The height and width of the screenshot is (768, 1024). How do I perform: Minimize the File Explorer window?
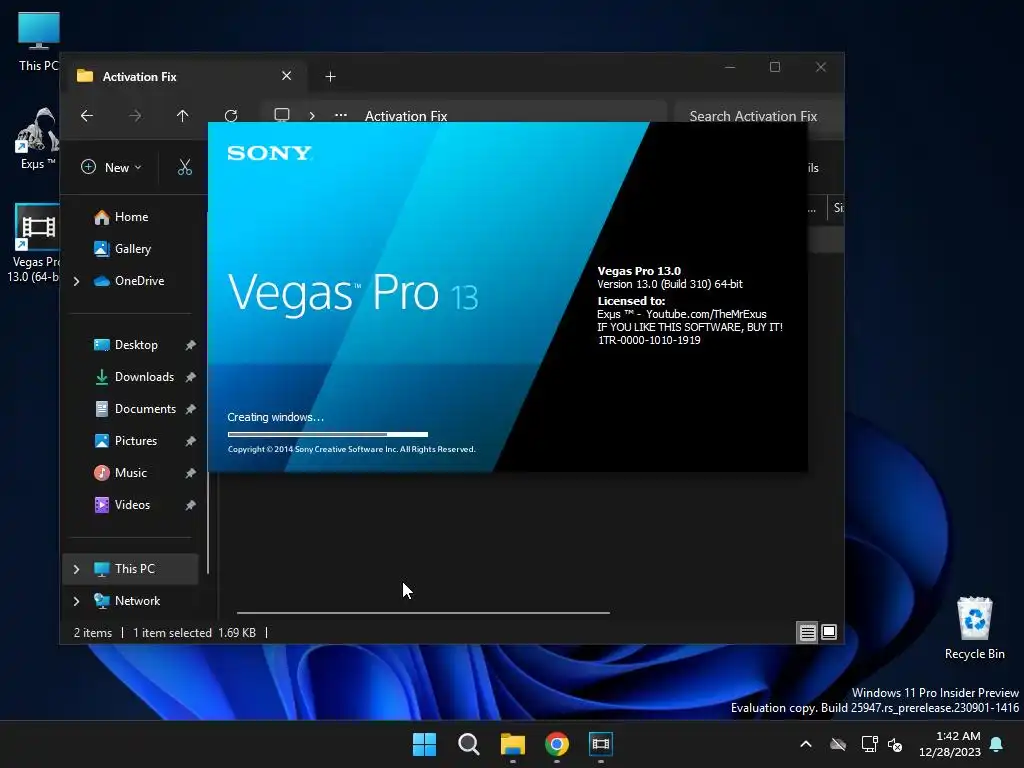[730, 67]
